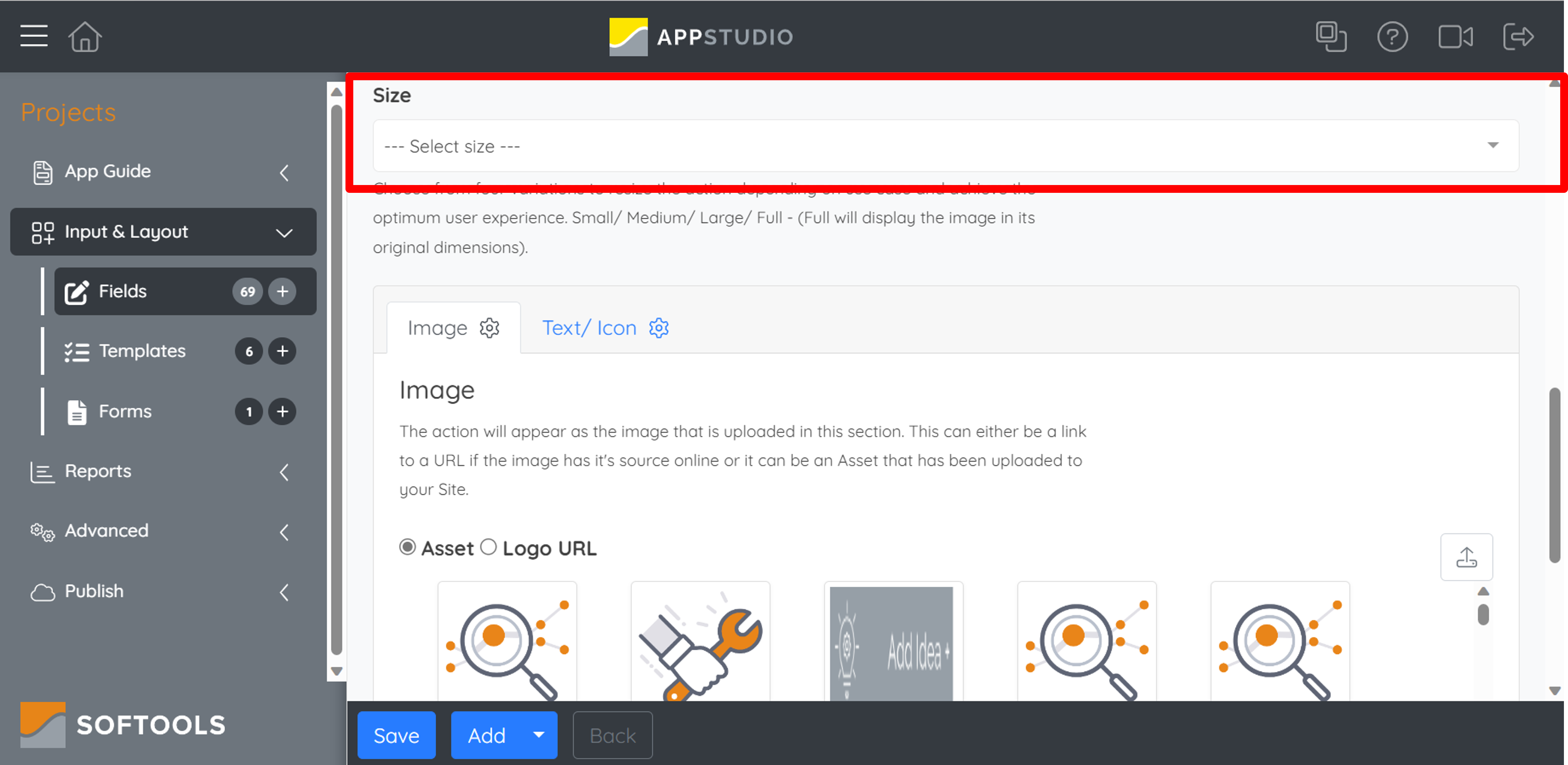The width and height of the screenshot is (1568, 765).
Task: Switch to the Image tab
Action: tap(454, 328)
